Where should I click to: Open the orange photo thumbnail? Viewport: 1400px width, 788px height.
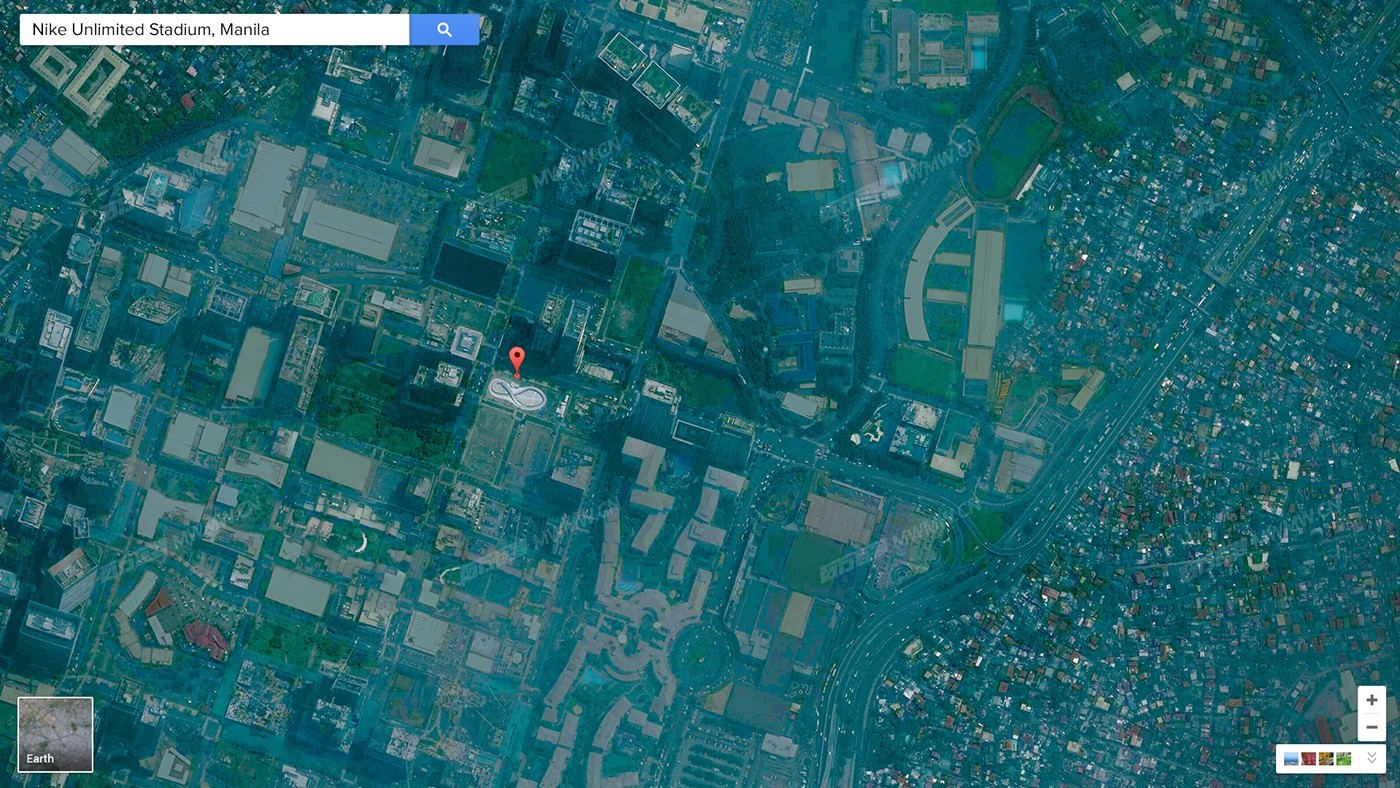pos(1326,759)
